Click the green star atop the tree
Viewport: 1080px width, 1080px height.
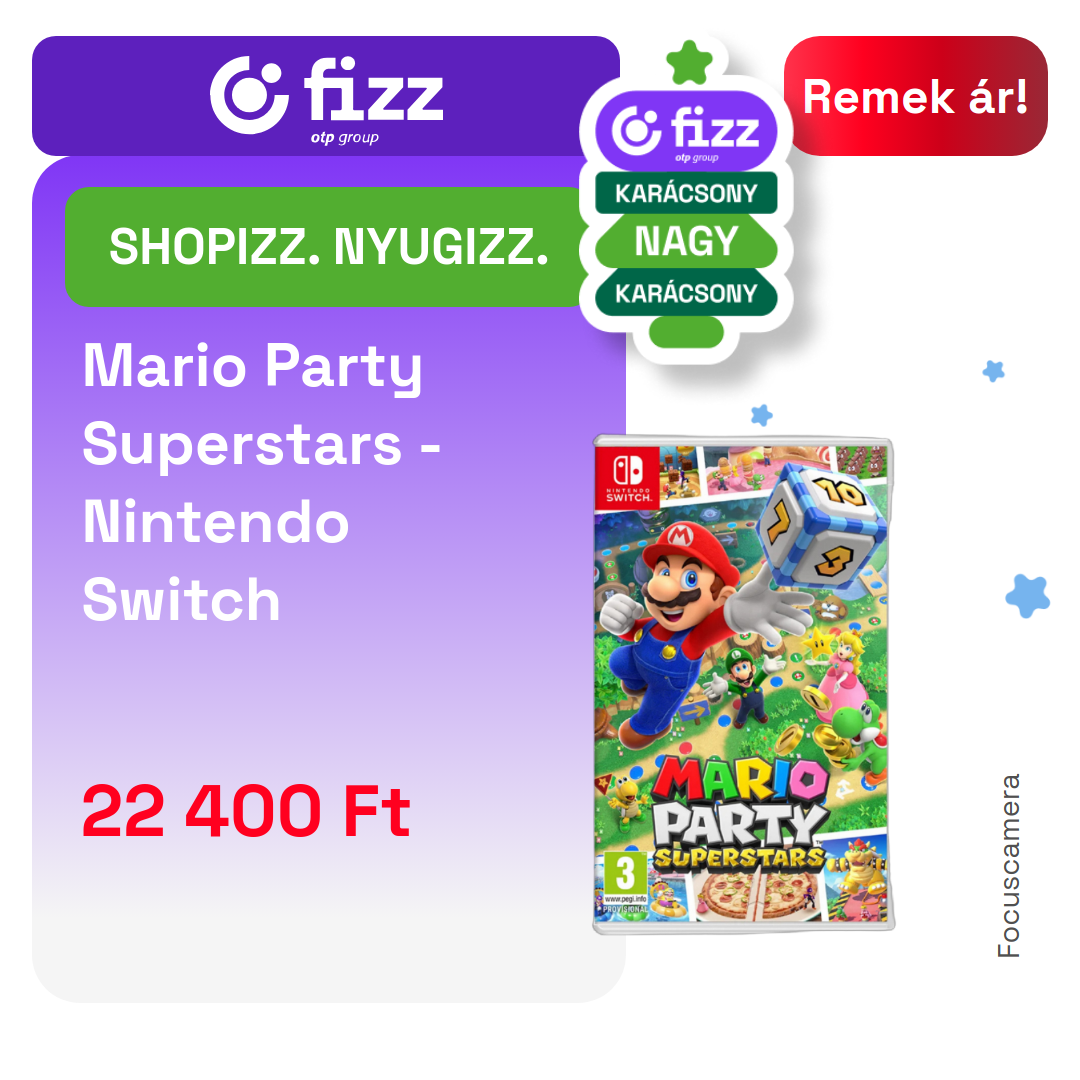tap(689, 63)
